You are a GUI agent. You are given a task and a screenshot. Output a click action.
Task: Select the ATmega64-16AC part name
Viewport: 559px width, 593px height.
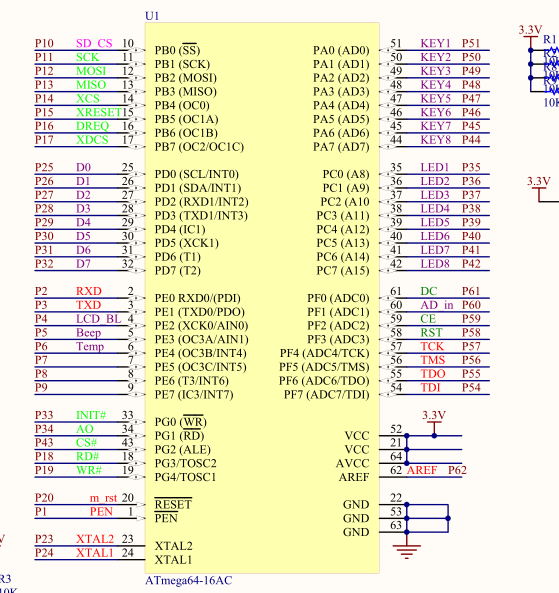tap(189, 580)
